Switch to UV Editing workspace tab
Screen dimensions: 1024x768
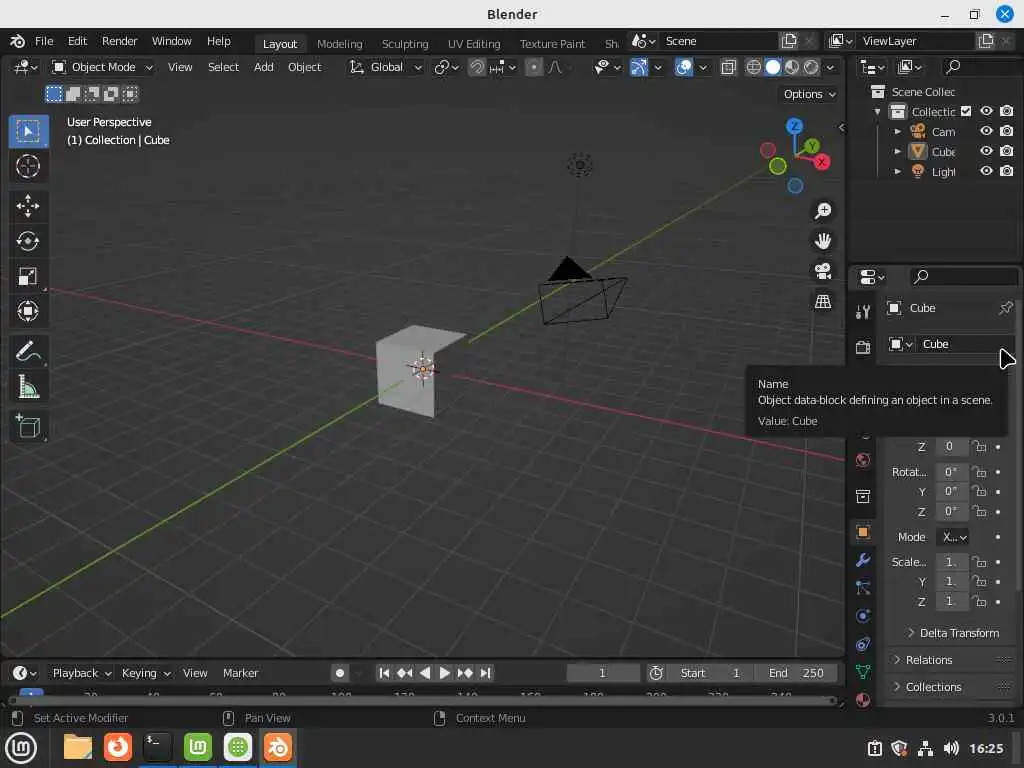474,44
